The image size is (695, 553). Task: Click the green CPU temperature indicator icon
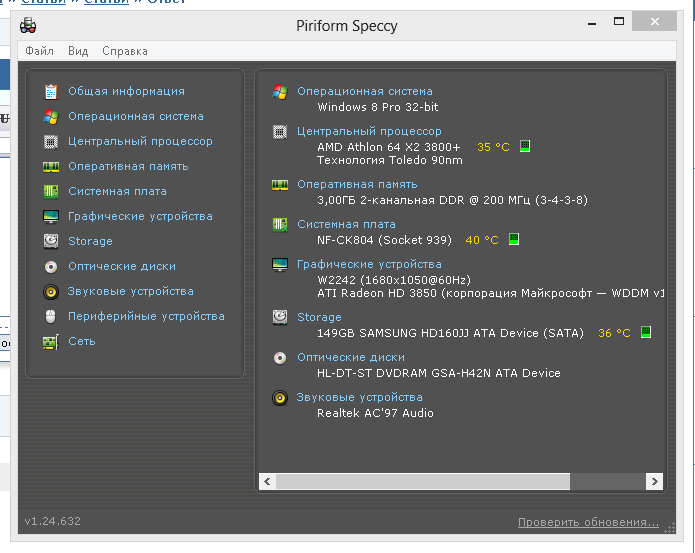525,146
